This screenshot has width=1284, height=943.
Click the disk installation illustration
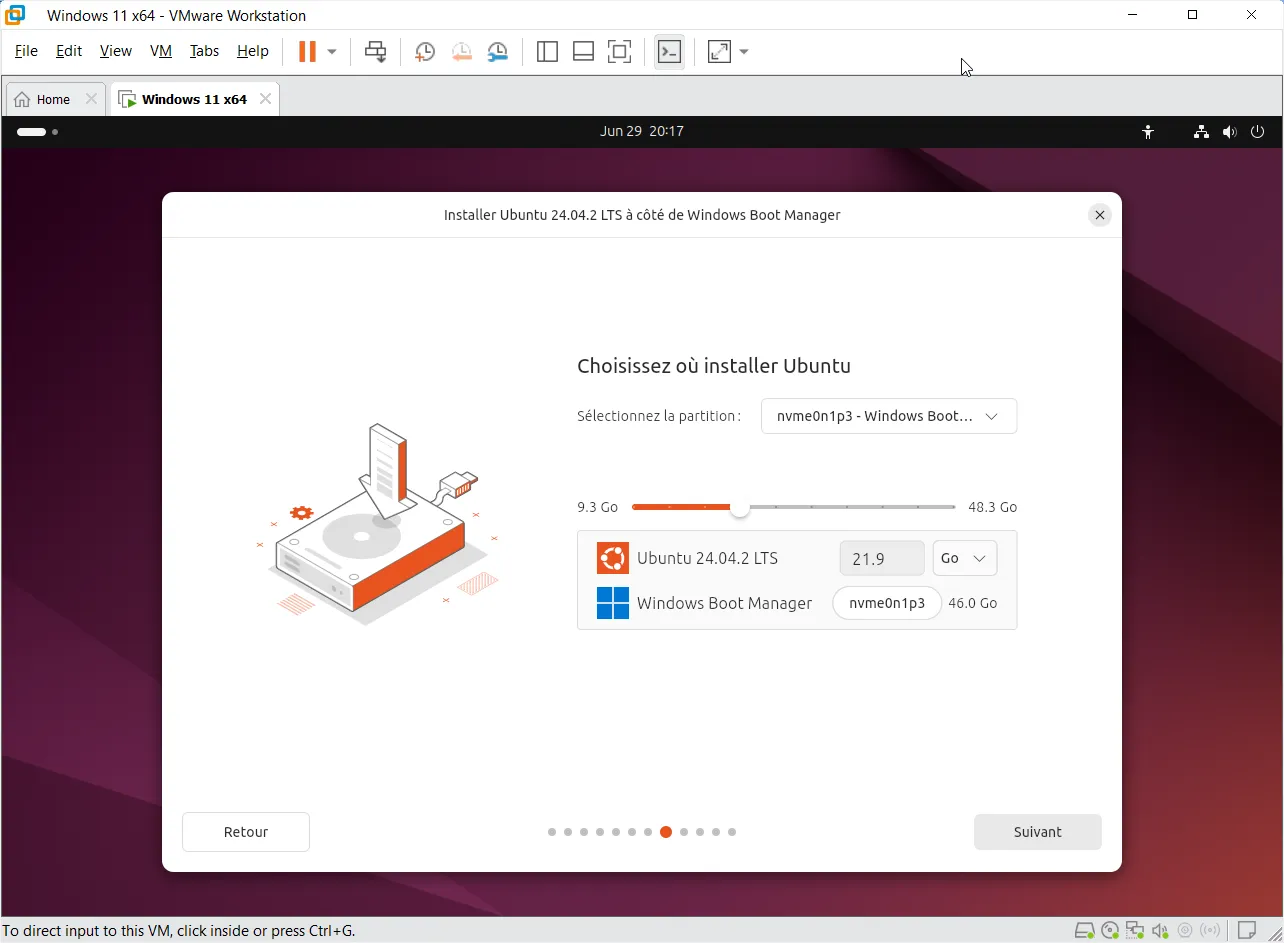point(378,524)
